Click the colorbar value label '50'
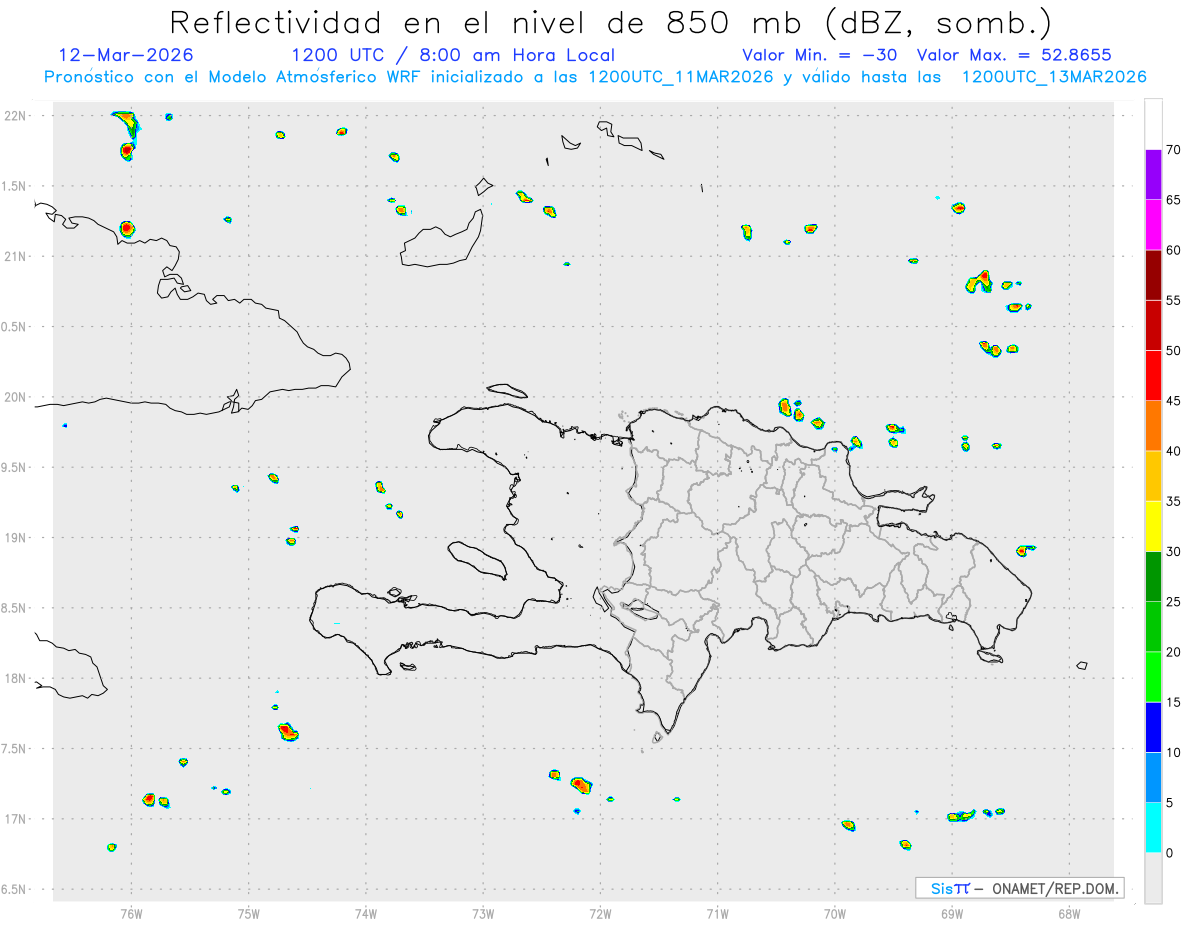 [x=1173, y=351]
